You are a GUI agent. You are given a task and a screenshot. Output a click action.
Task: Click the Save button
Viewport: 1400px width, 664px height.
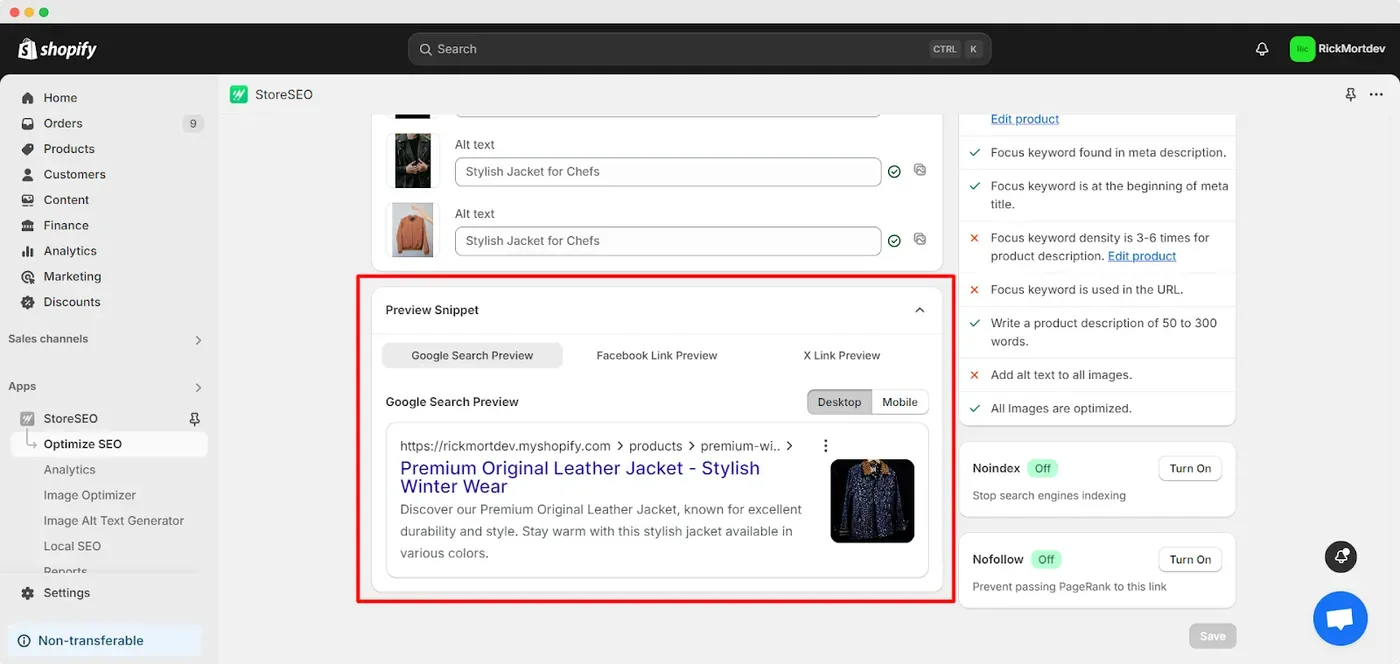click(1213, 636)
